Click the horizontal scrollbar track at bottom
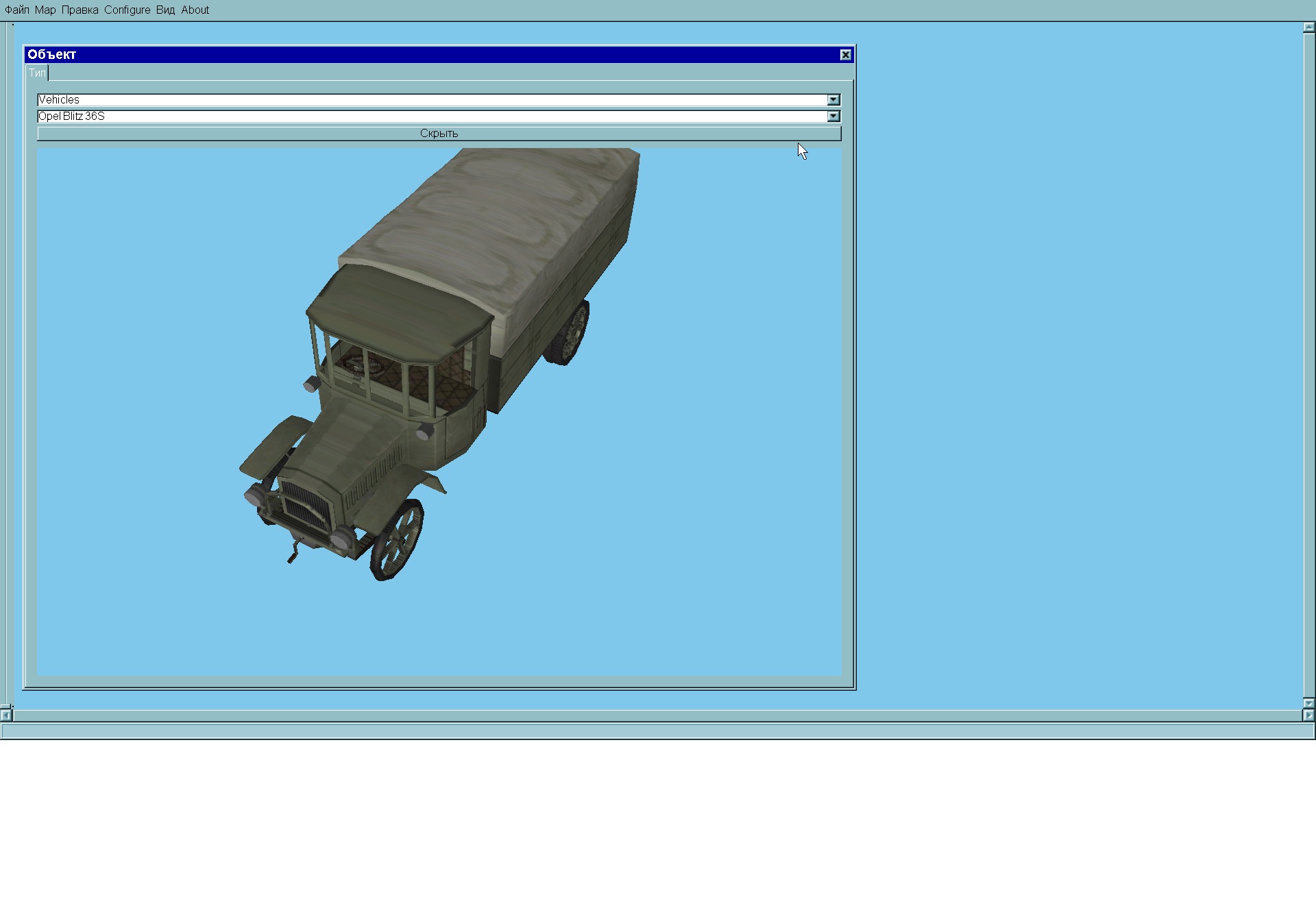Viewport: 1316px width, 910px height. (658, 715)
